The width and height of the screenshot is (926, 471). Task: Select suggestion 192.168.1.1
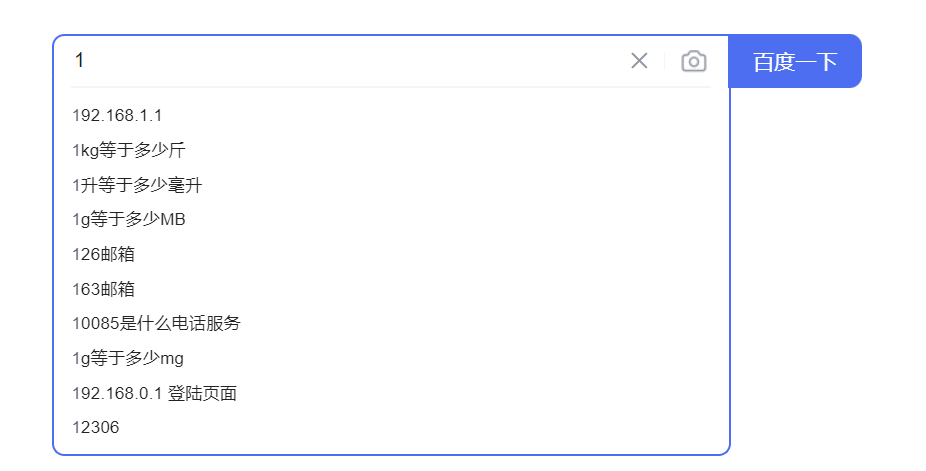pyautogui.click(x=117, y=115)
